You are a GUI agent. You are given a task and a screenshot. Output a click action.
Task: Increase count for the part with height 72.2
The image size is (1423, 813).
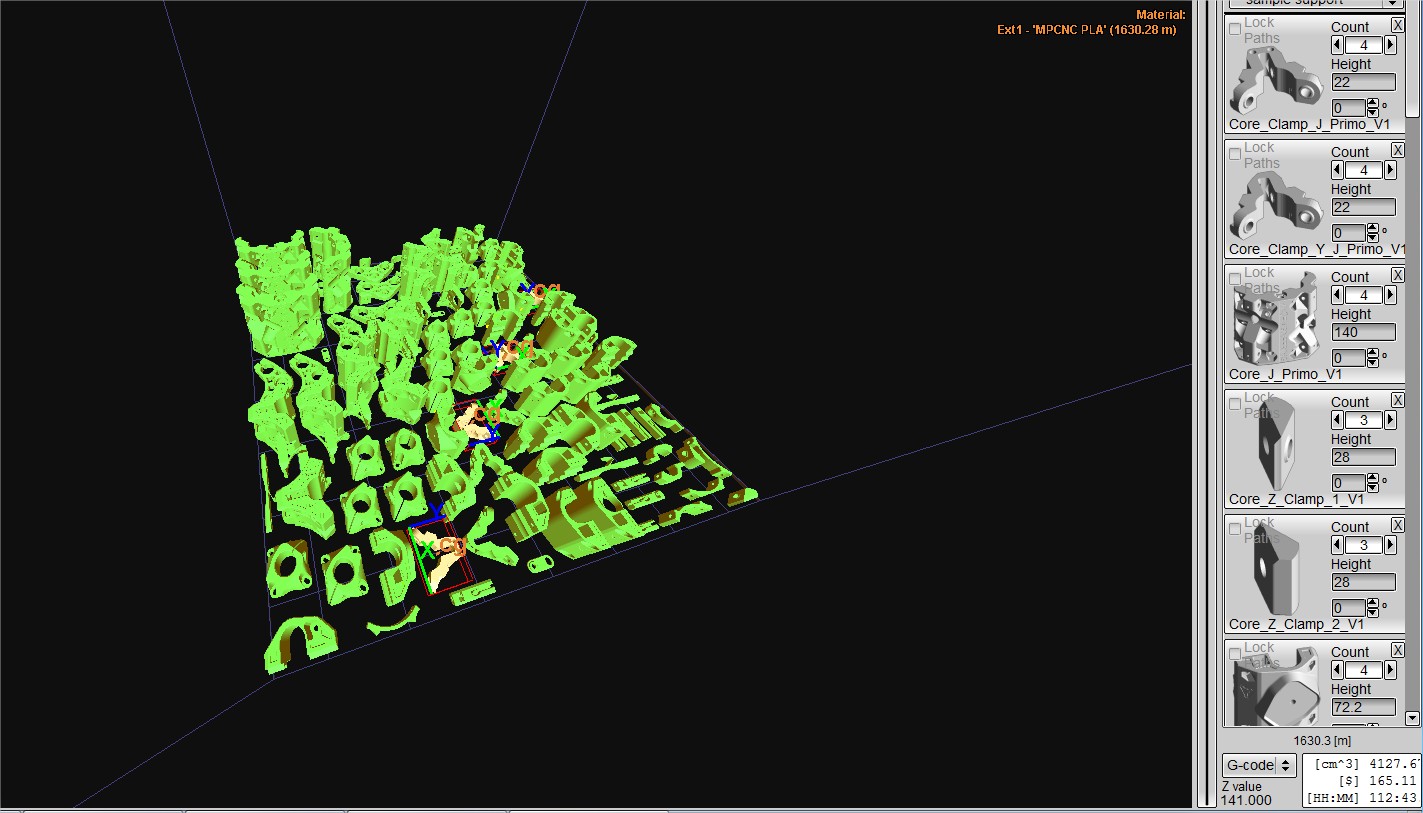pos(1390,670)
